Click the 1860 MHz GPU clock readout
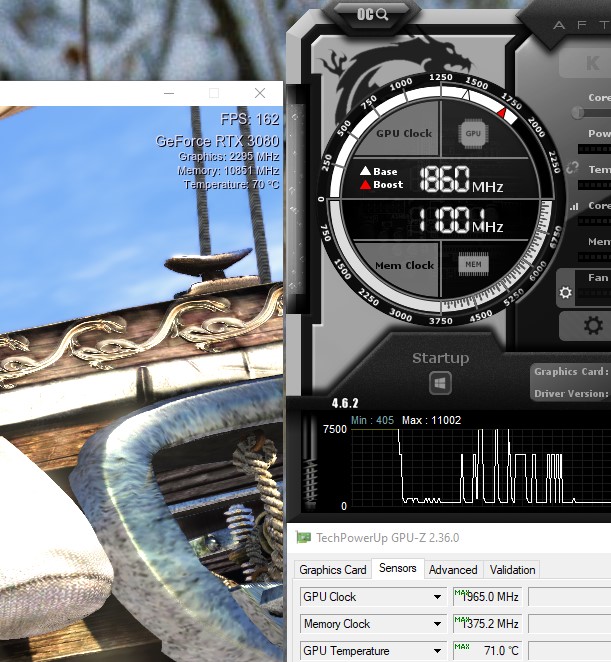611x662 pixels. tap(461, 179)
